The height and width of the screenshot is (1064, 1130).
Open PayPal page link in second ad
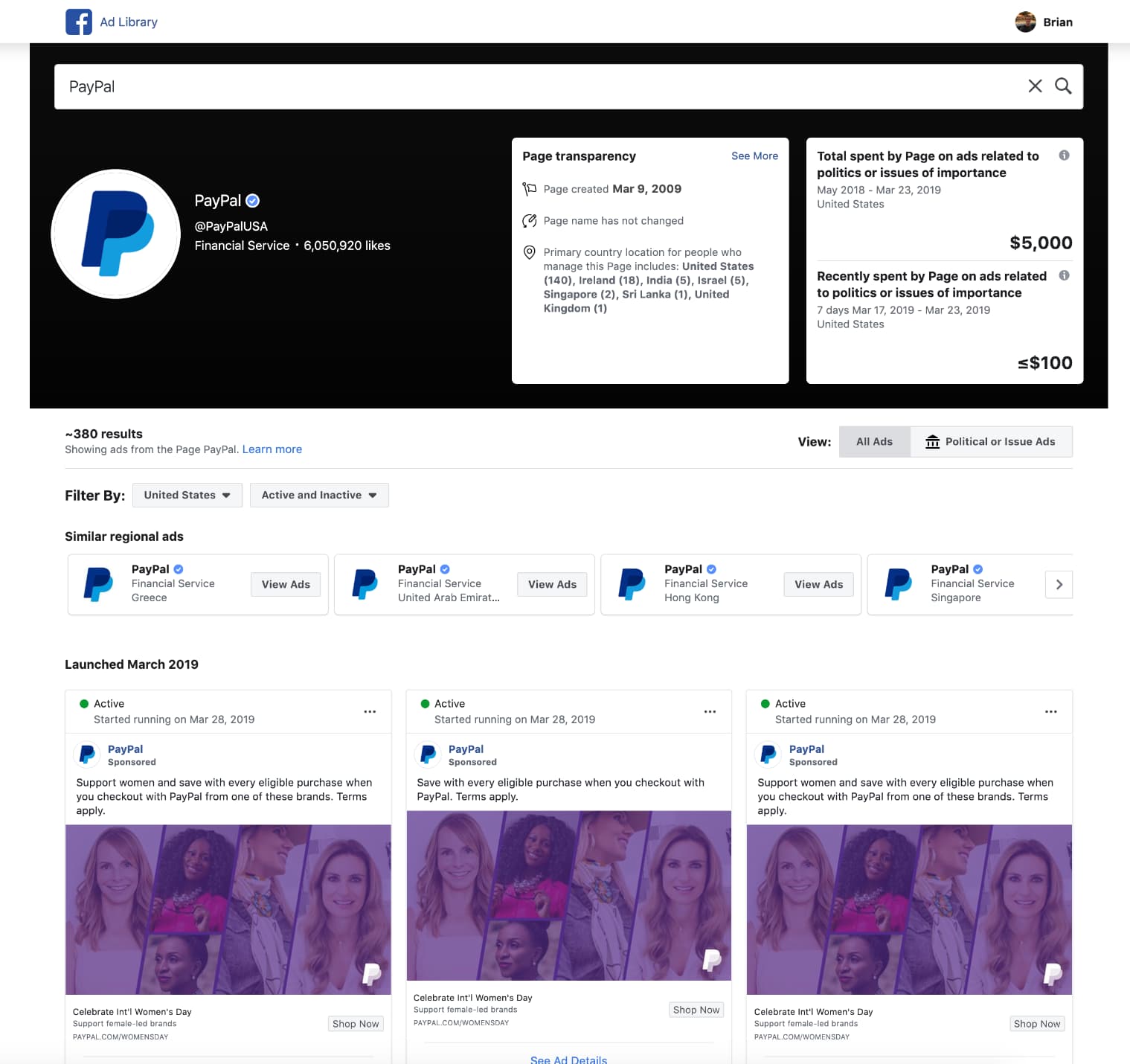pyautogui.click(x=466, y=749)
